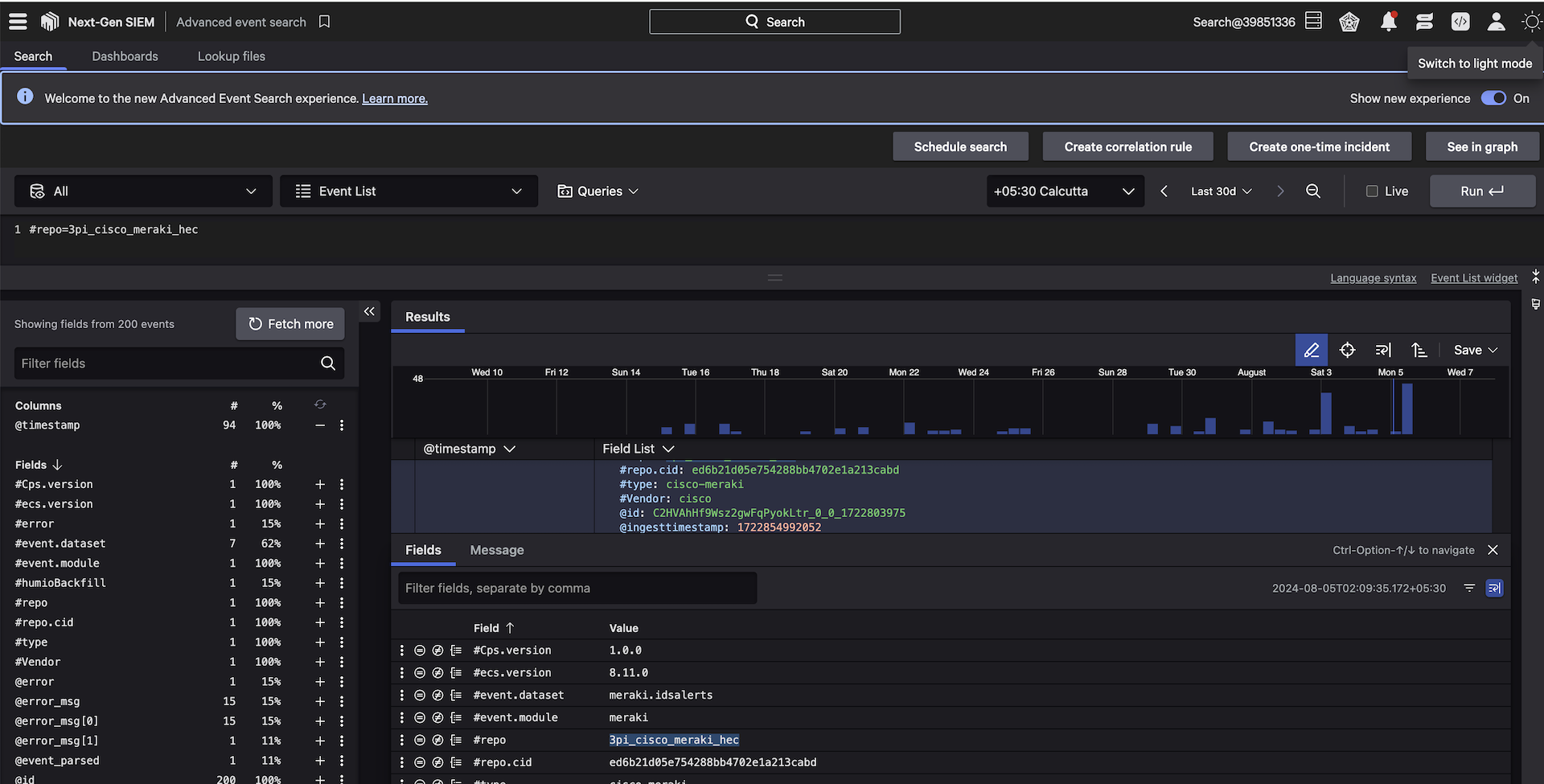Viewport: 1544px width, 784px height.
Task: Click the tallest histogram bar near Mon 5
Action: pos(1406,408)
